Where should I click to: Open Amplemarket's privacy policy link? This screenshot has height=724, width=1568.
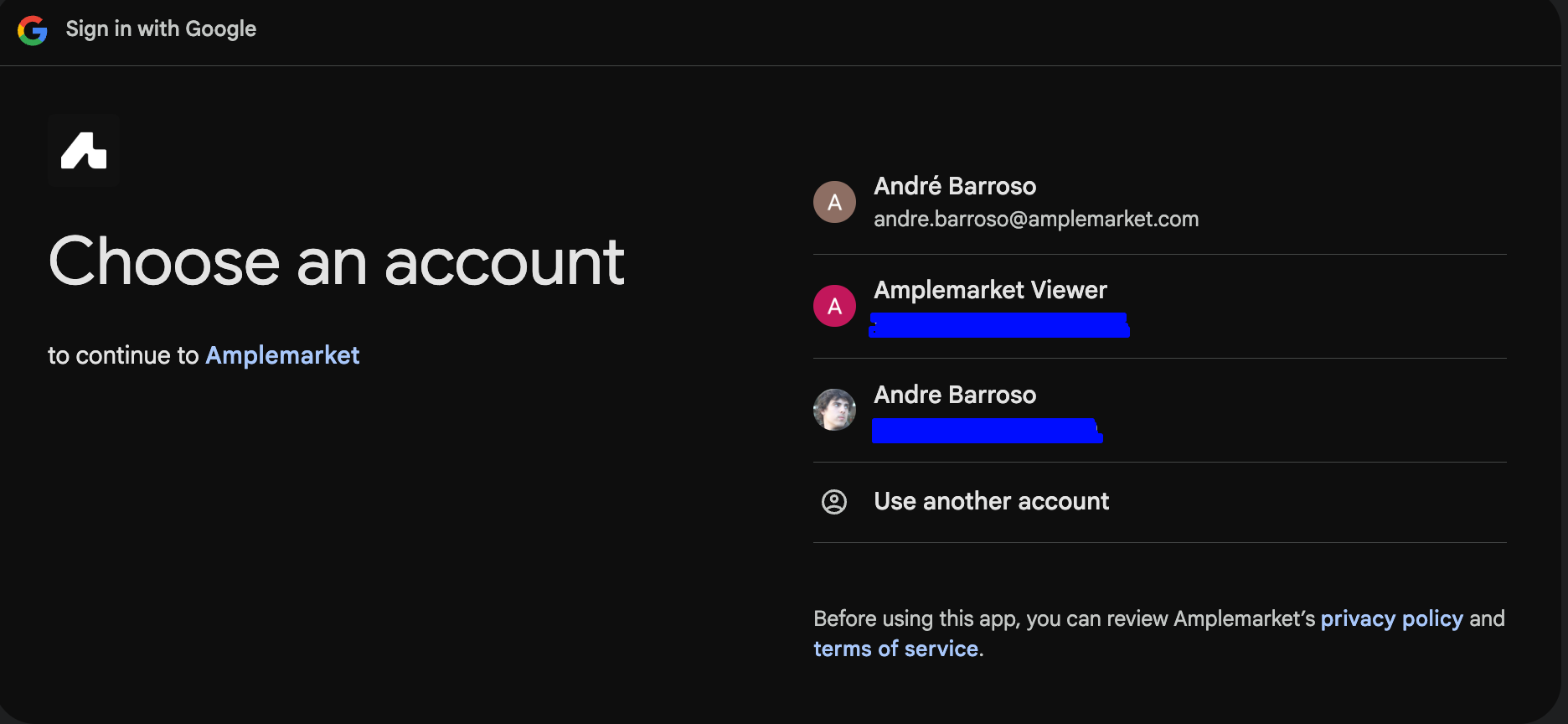(1391, 619)
